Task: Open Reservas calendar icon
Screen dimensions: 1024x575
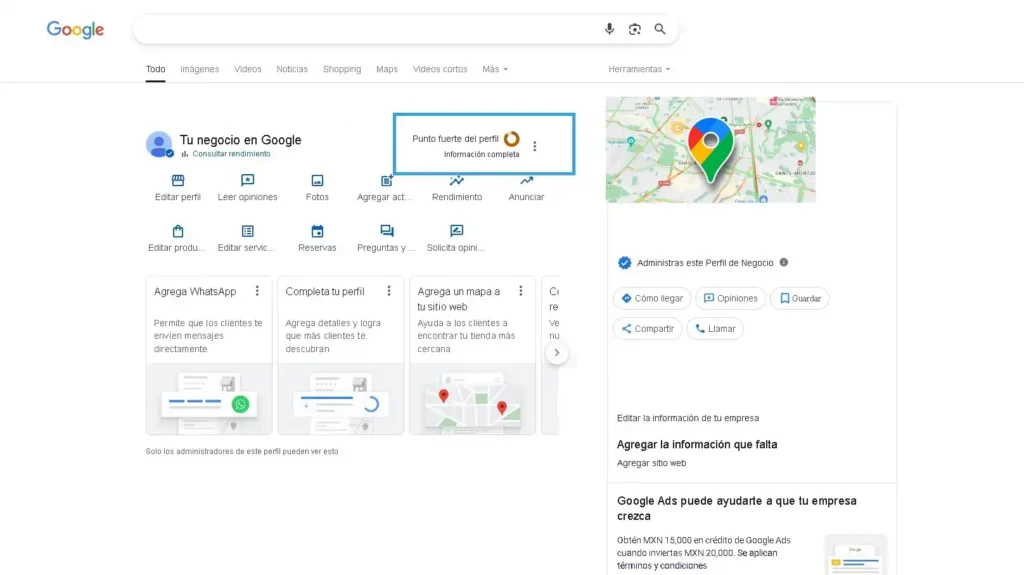Action: tap(317, 231)
